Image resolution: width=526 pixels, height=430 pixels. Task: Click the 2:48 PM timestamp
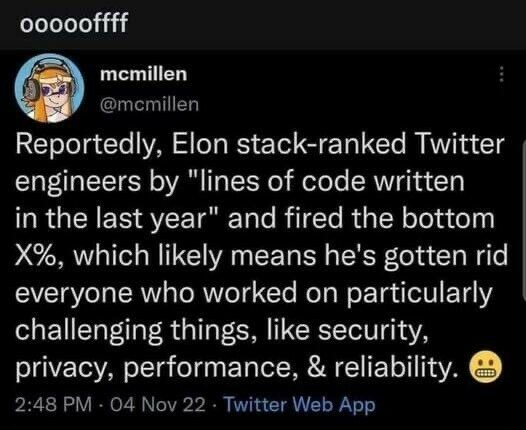point(53,404)
